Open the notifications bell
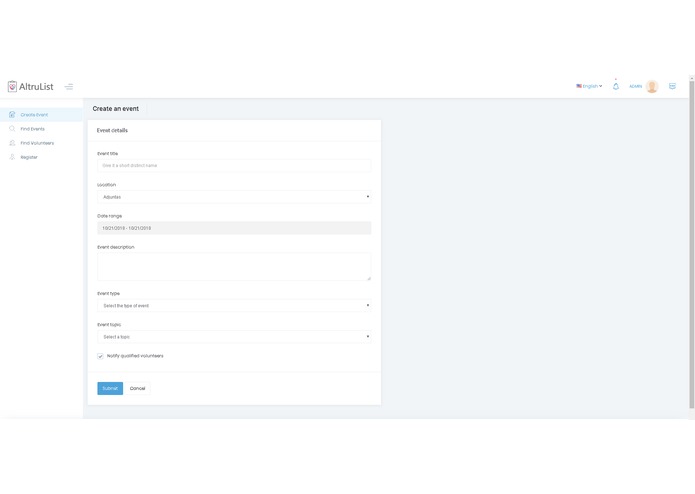Image resolution: width=695 pixels, height=494 pixels. pos(616,86)
